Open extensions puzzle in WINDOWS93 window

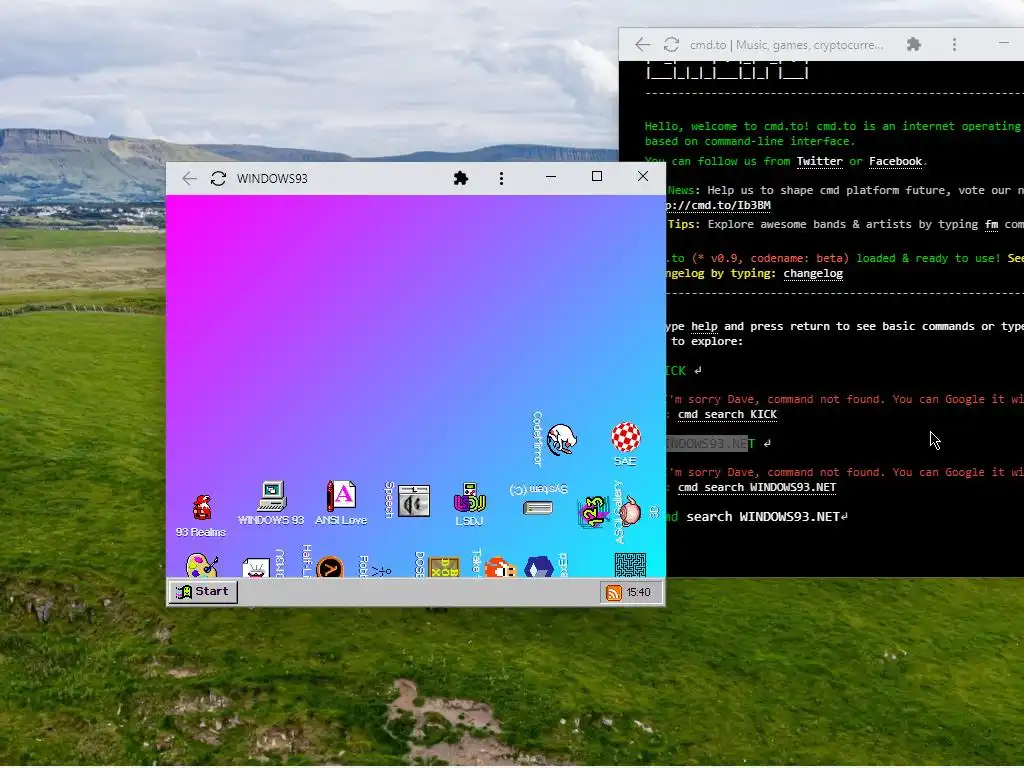pos(460,178)
